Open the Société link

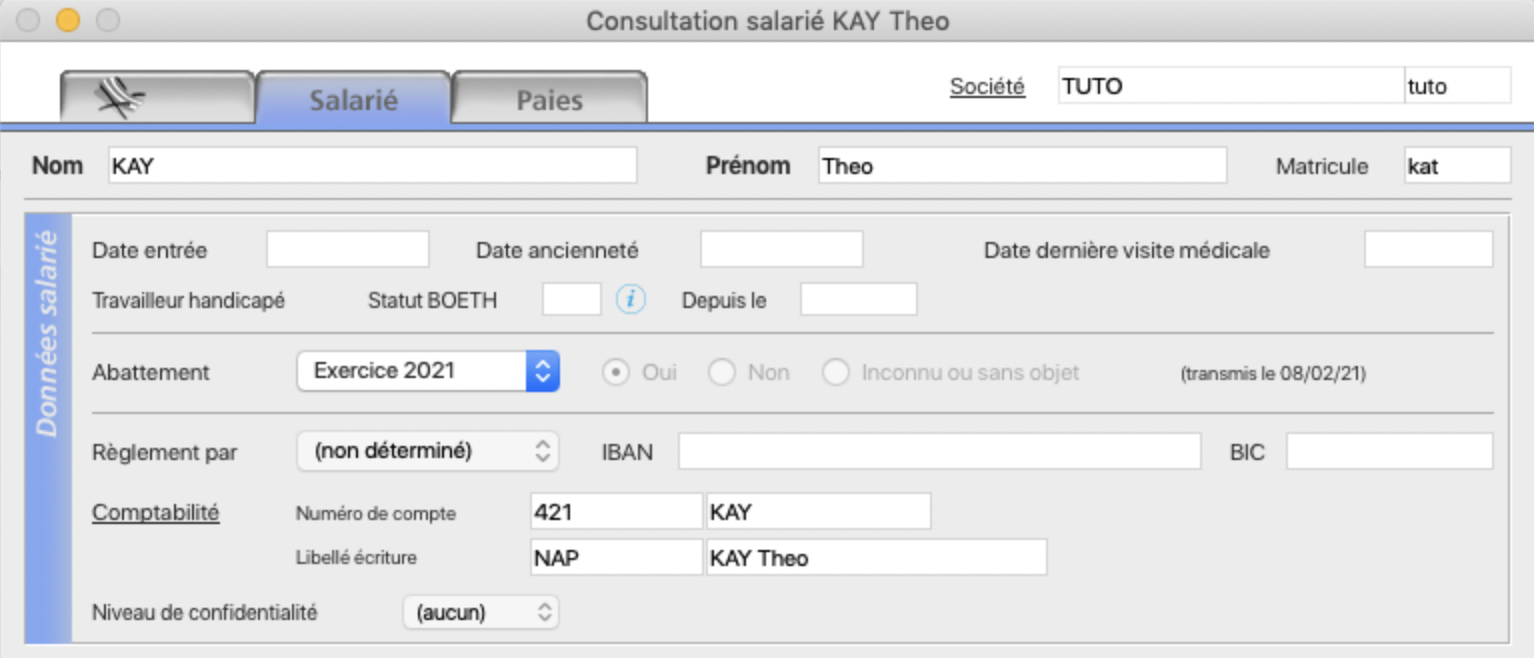987,87
